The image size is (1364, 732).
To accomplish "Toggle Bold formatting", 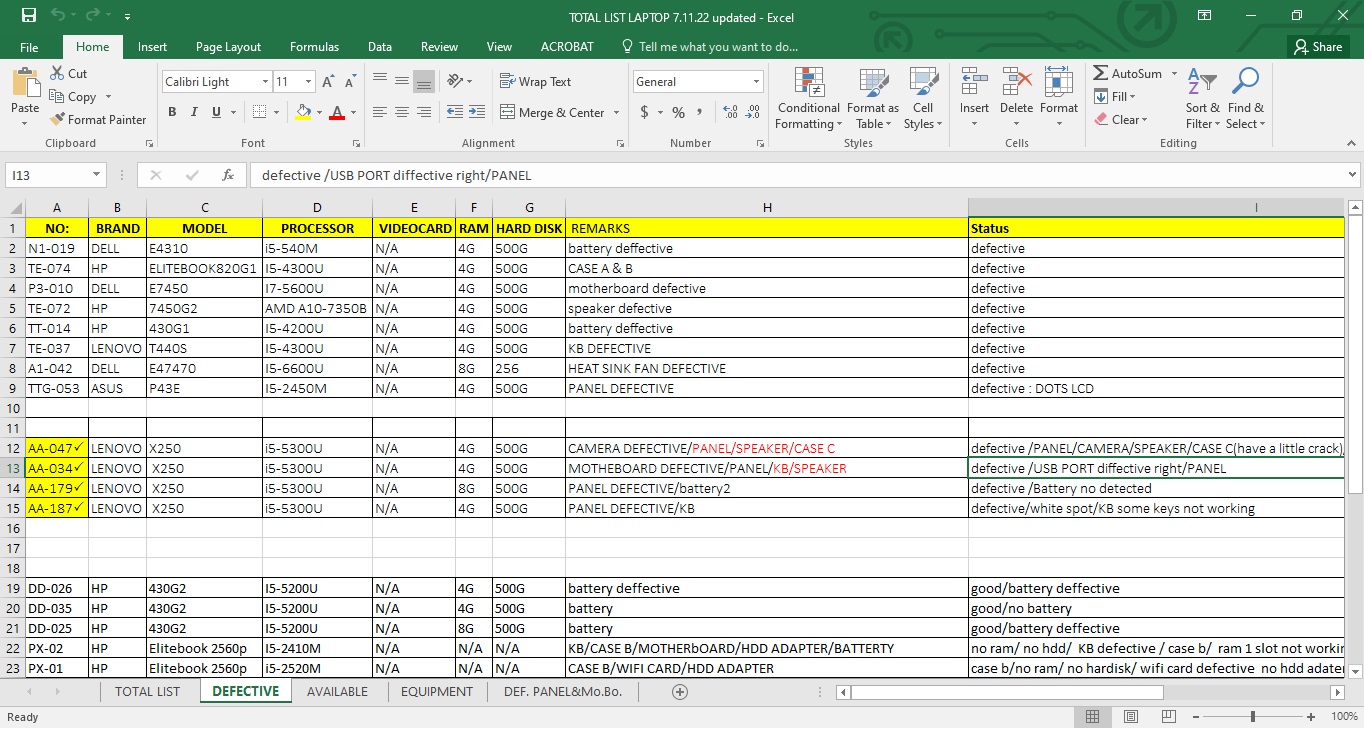I will 172,112.
